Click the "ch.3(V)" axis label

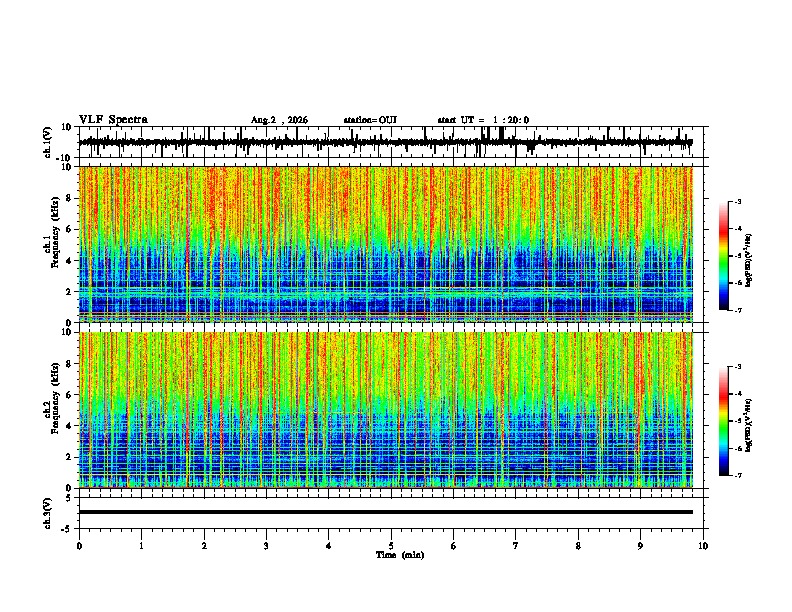pyautogui.click(x=48, y=513)
